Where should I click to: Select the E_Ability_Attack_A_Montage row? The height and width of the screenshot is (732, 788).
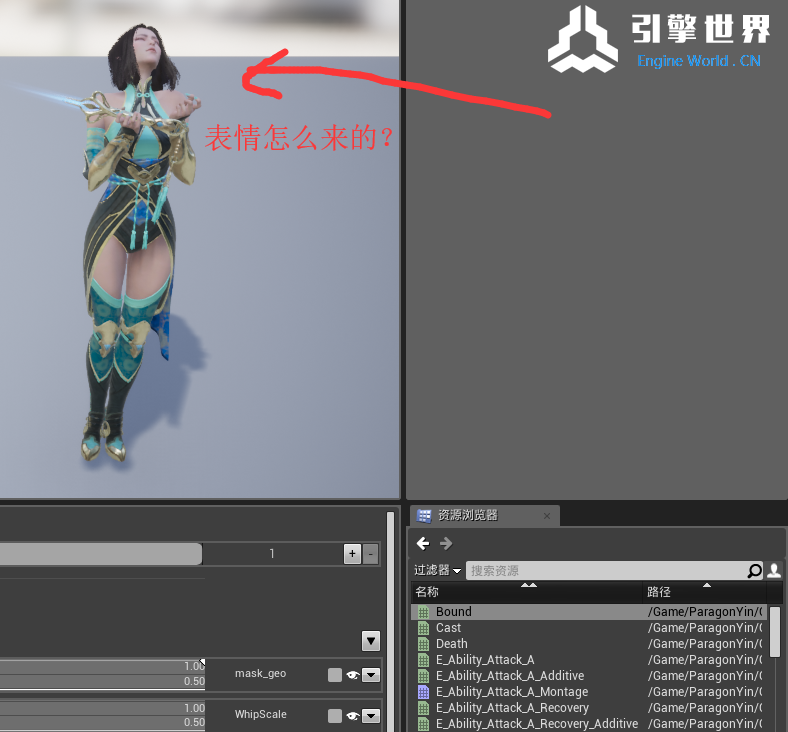click(x=588, y=692)
